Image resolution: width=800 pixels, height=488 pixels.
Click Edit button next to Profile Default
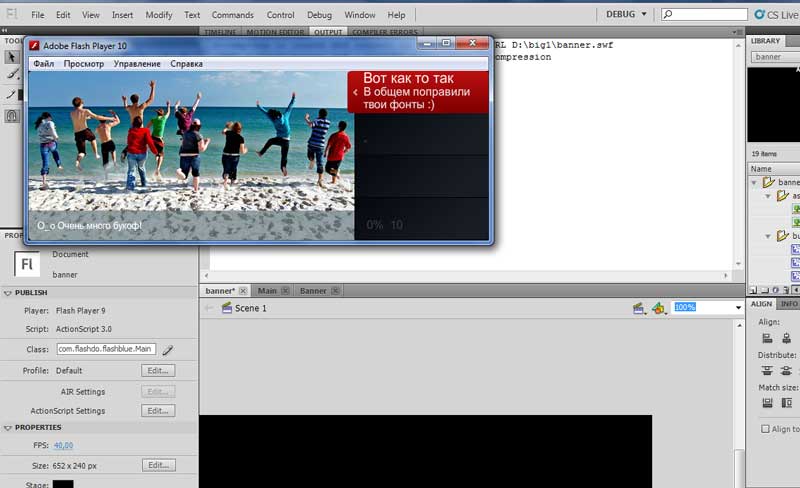[158, 371]
